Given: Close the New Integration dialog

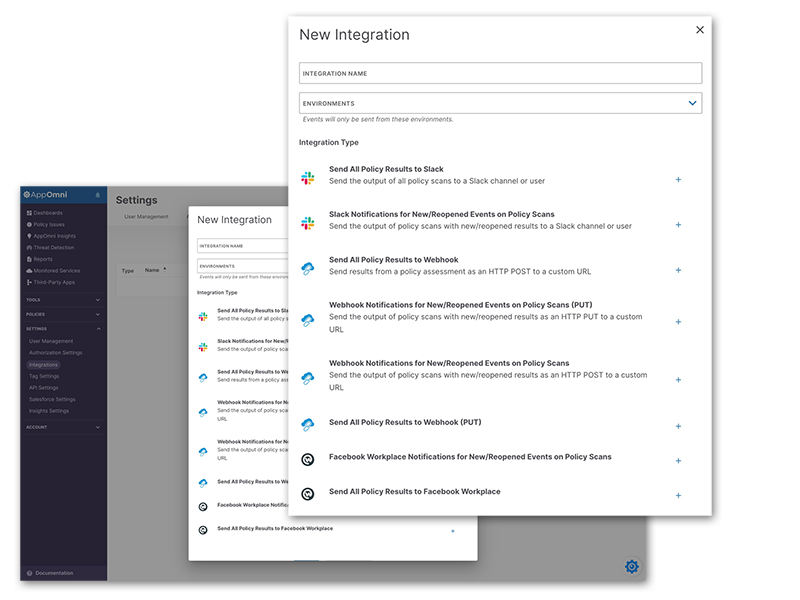Looking at the screenshot, I should pos(700,30).
